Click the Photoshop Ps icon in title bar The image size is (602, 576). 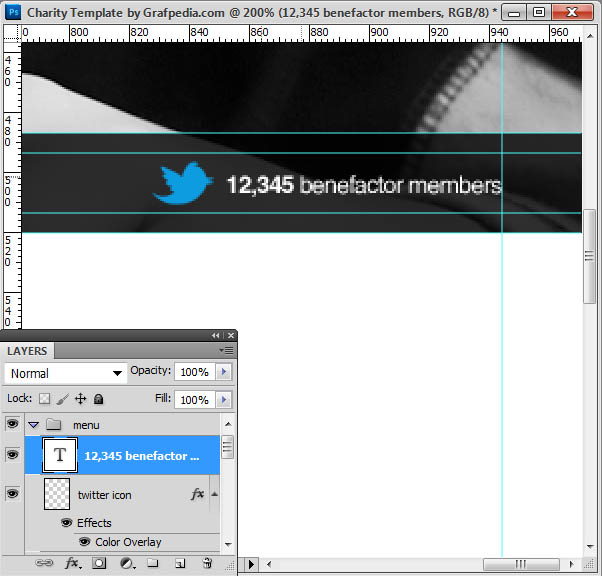tap(13, 12)
